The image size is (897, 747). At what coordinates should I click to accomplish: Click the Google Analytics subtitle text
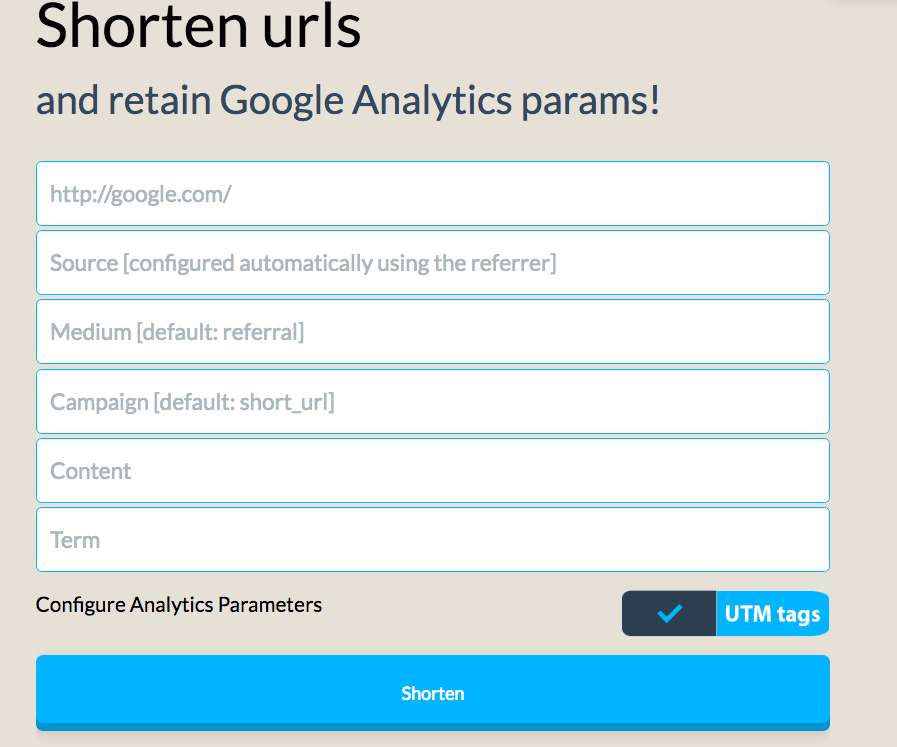pyautogui.click(x=347, y=100)
